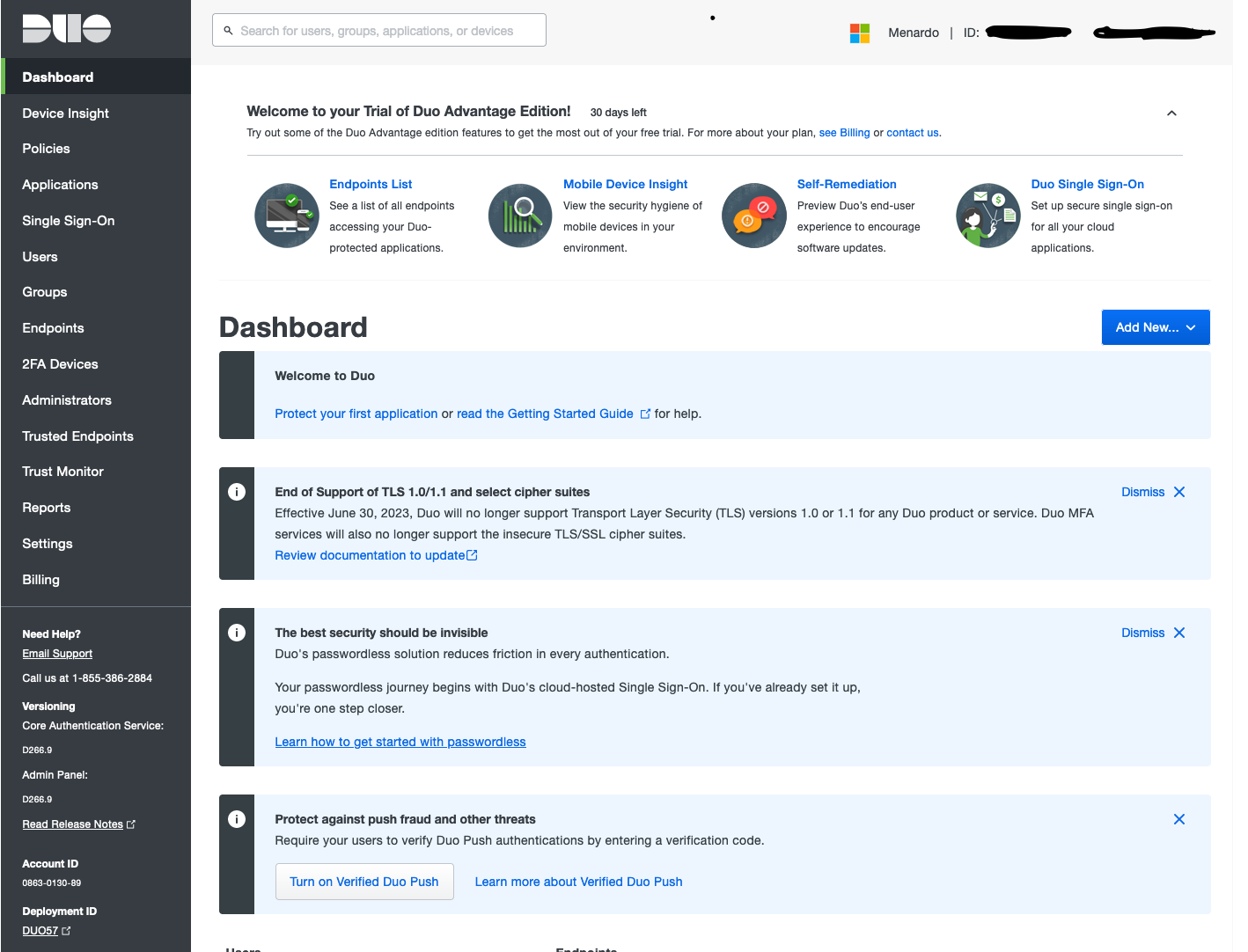The width and height of the screenshot is (1248, 952).
Task: Open Reports in the sidebar
Action: coord(97,508)
